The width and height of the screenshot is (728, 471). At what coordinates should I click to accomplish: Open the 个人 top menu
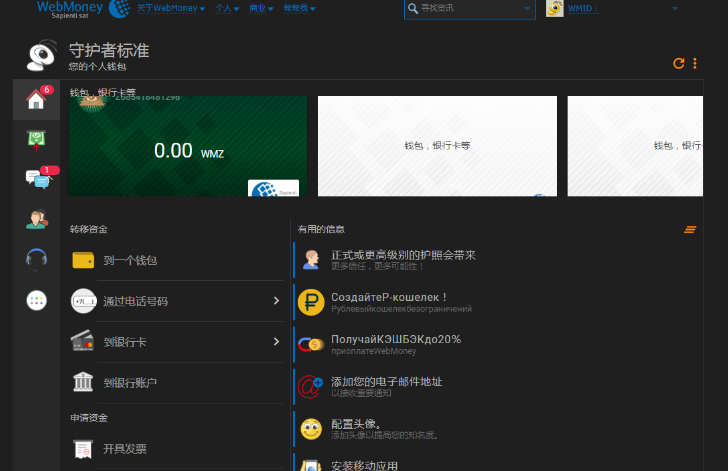pyautogui.click(x=227, y=8)
